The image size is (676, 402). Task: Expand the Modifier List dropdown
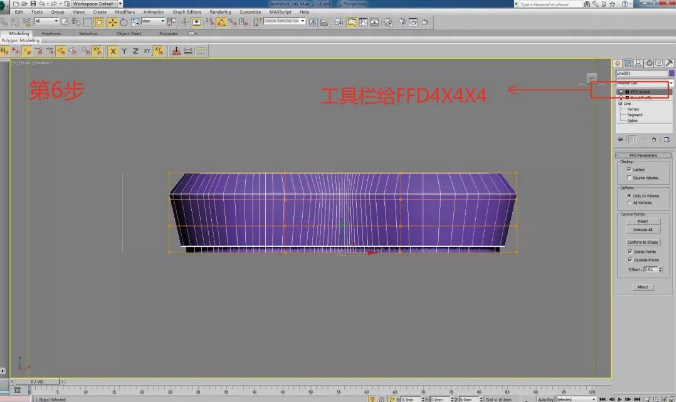pos(640,82)
